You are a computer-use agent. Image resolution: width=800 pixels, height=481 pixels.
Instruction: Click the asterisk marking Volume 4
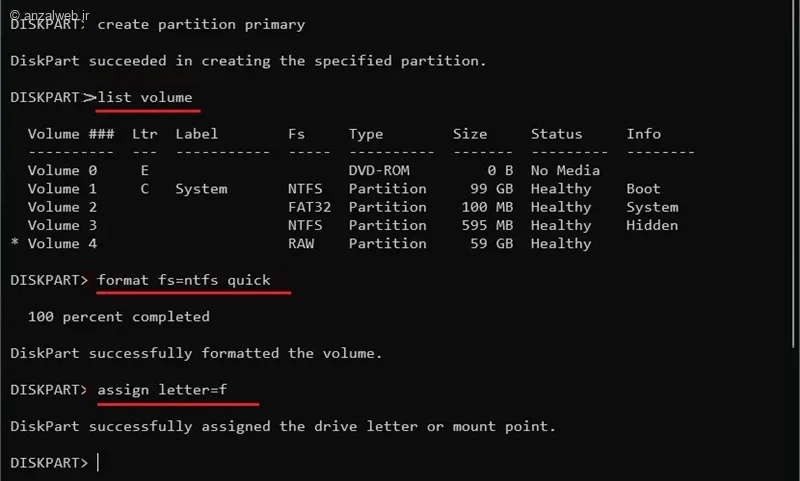tap(15, 242)
